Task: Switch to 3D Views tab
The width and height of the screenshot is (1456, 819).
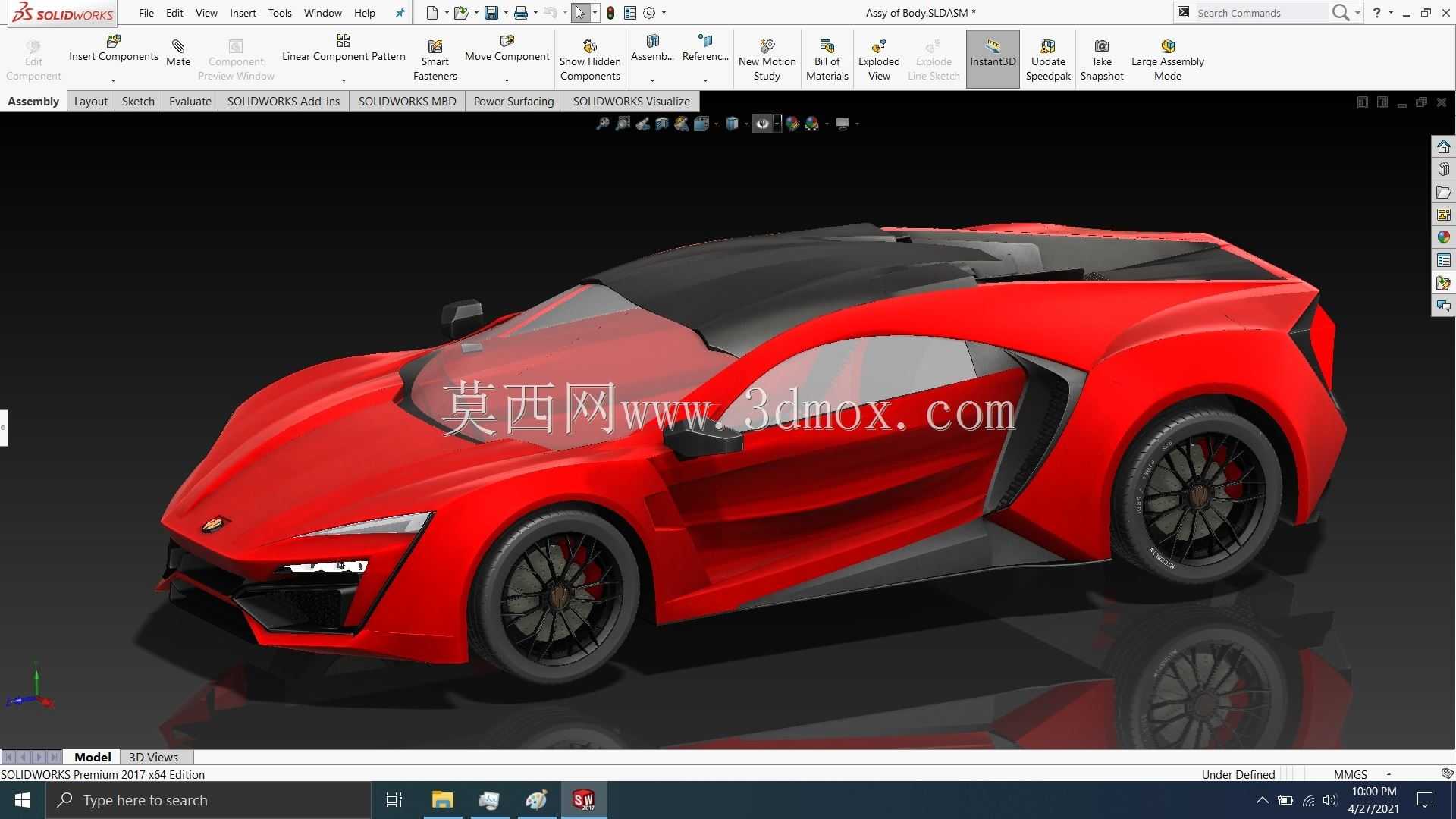Action: (x=153, y=757)
